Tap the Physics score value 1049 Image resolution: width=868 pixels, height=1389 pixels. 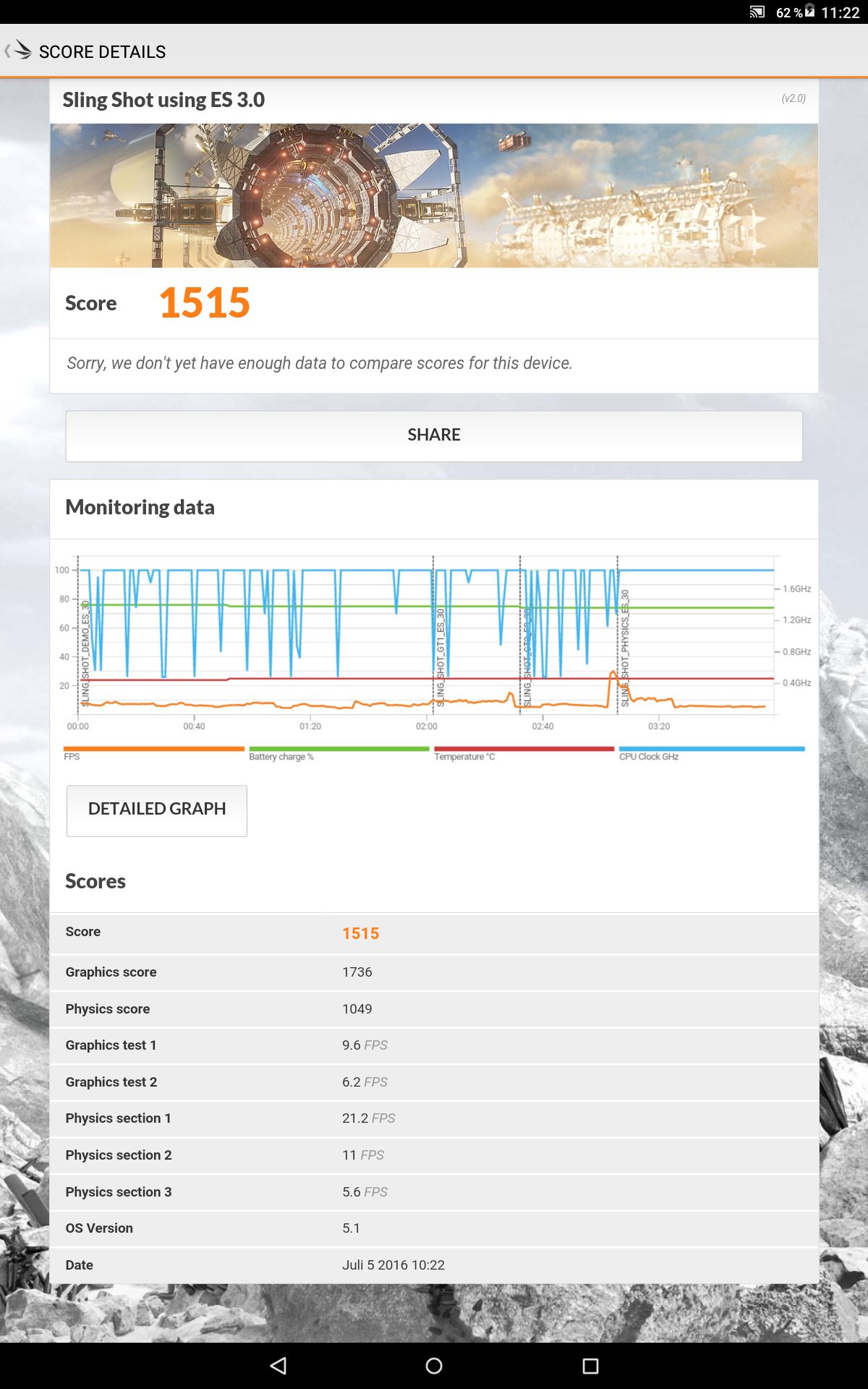[357, 1009]
